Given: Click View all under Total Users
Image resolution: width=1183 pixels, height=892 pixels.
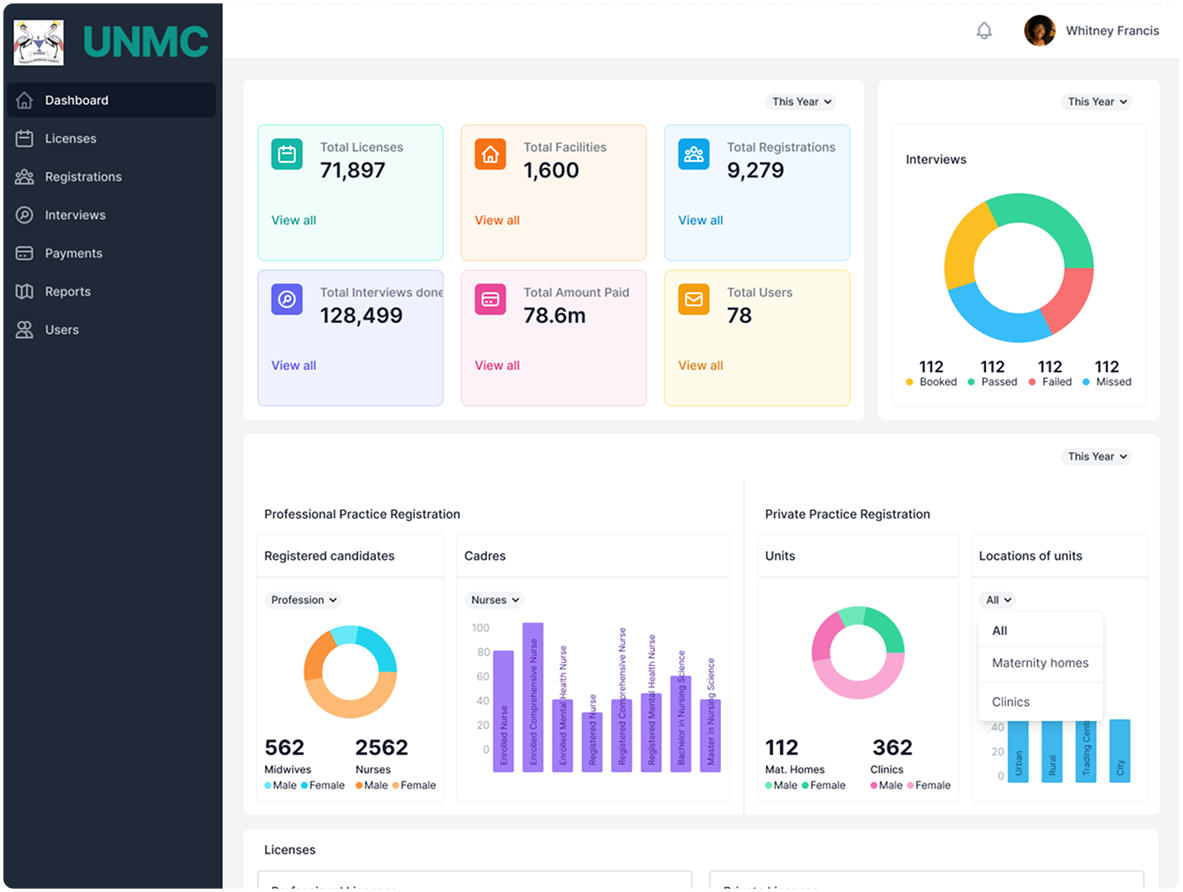Looking at the screenshot, I should [700, 366].
